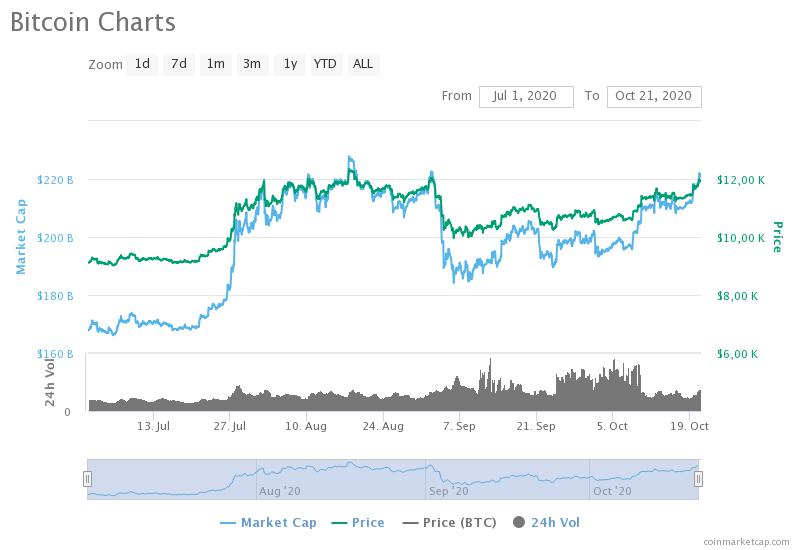The image size is (800, 550).
Task: Click Sep '20 in the navigator timeline
Action: pos(447,491)
